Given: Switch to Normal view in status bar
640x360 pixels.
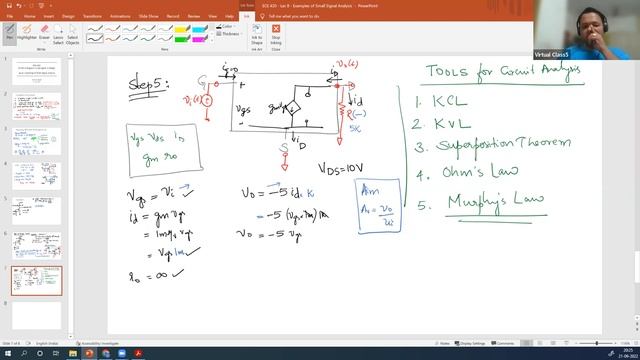Looking at the screenshot, I should [x=526, y=343].
